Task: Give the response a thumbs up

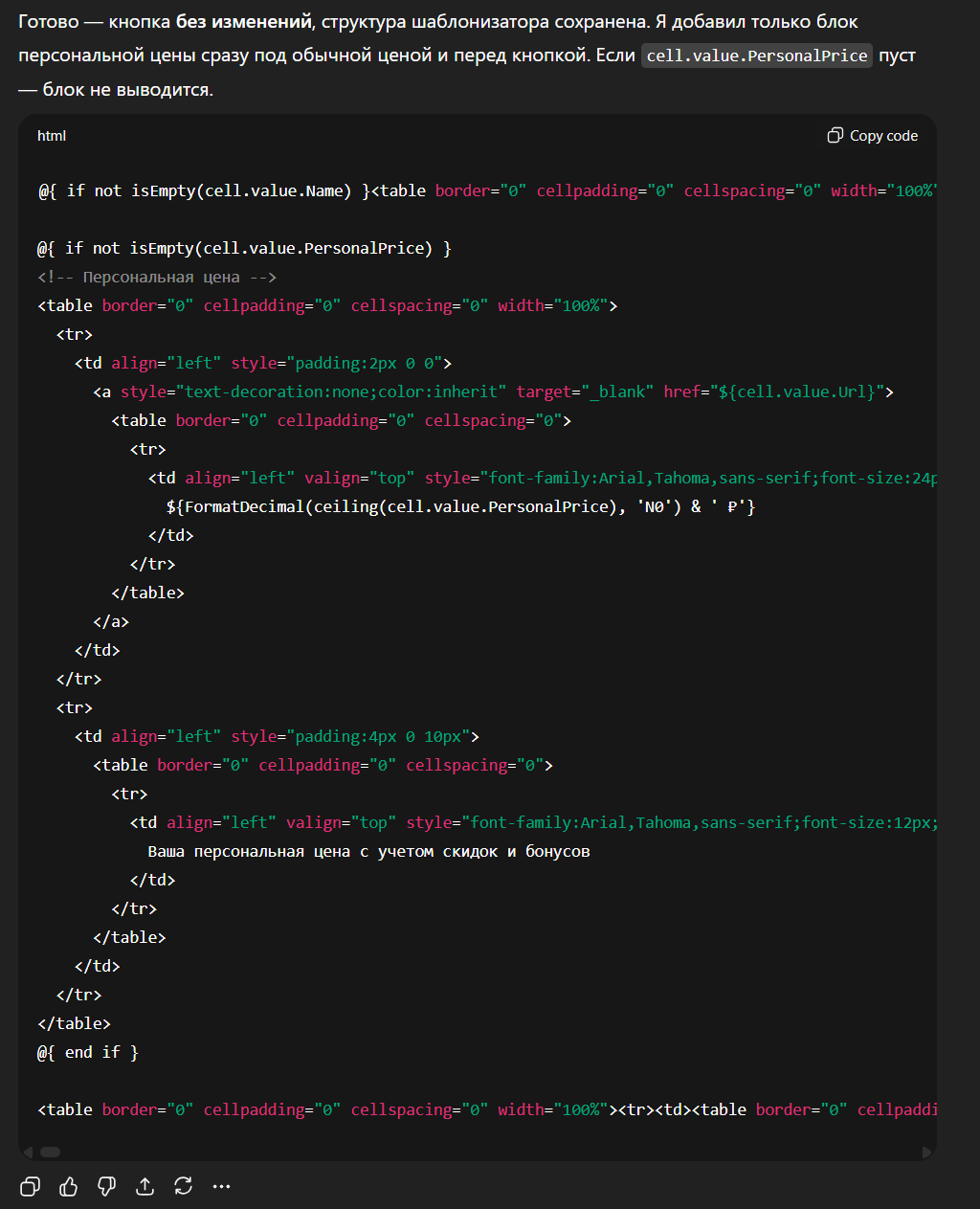Action: coord(69,1187)
